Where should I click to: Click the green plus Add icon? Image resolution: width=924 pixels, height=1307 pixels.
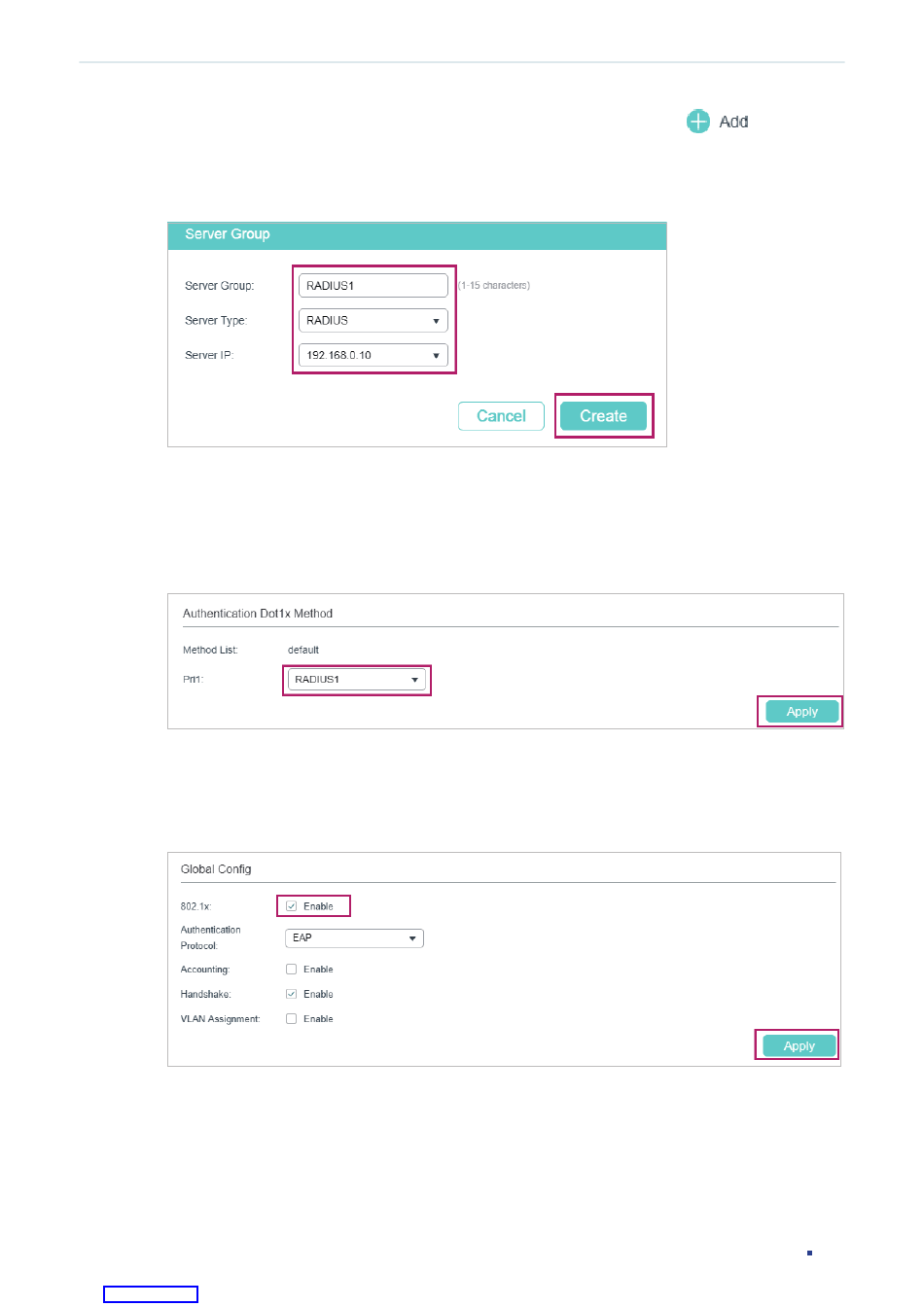click(698, 122)
